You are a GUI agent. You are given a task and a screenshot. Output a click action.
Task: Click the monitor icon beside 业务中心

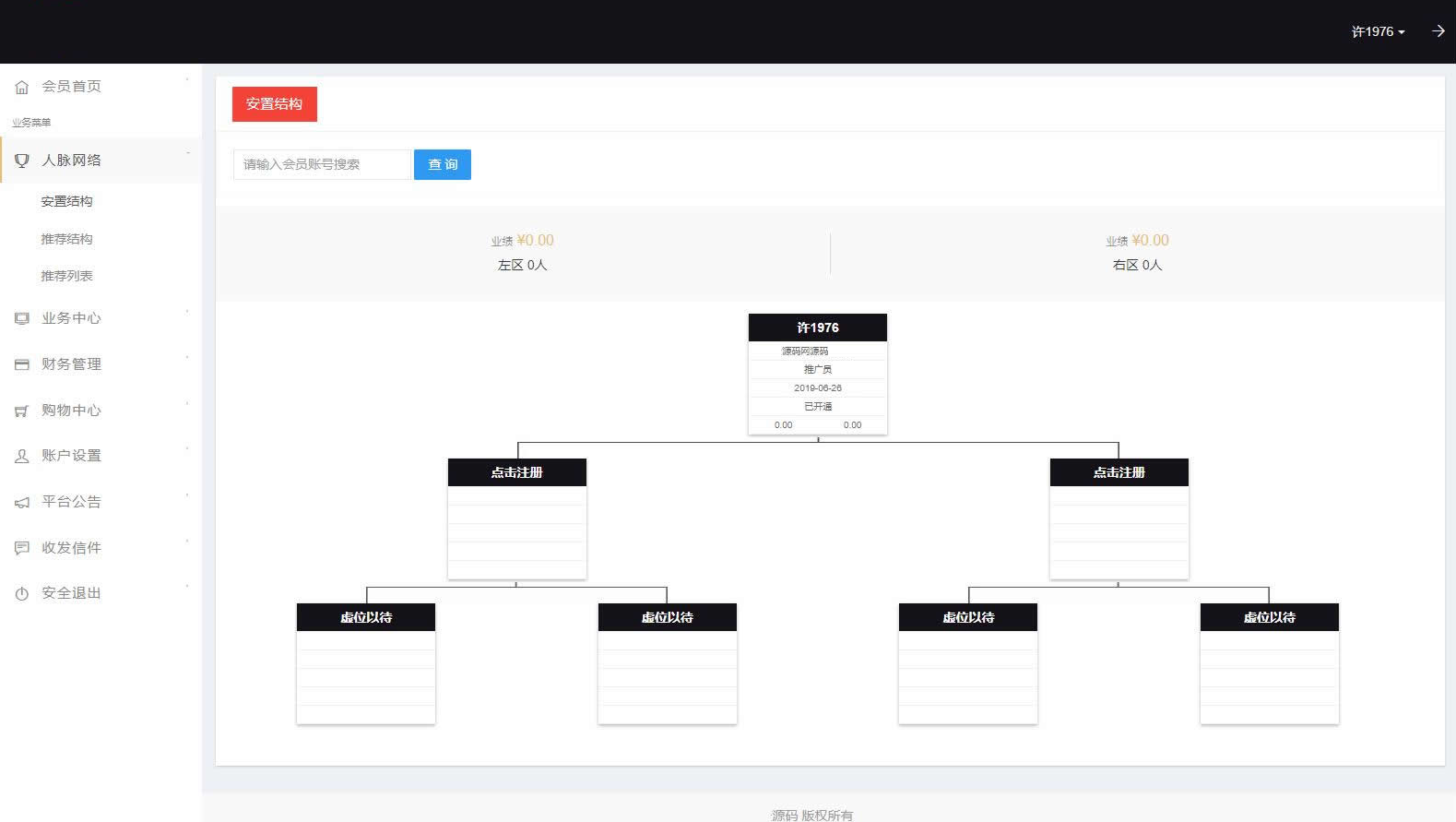click(x=22, y=318)
